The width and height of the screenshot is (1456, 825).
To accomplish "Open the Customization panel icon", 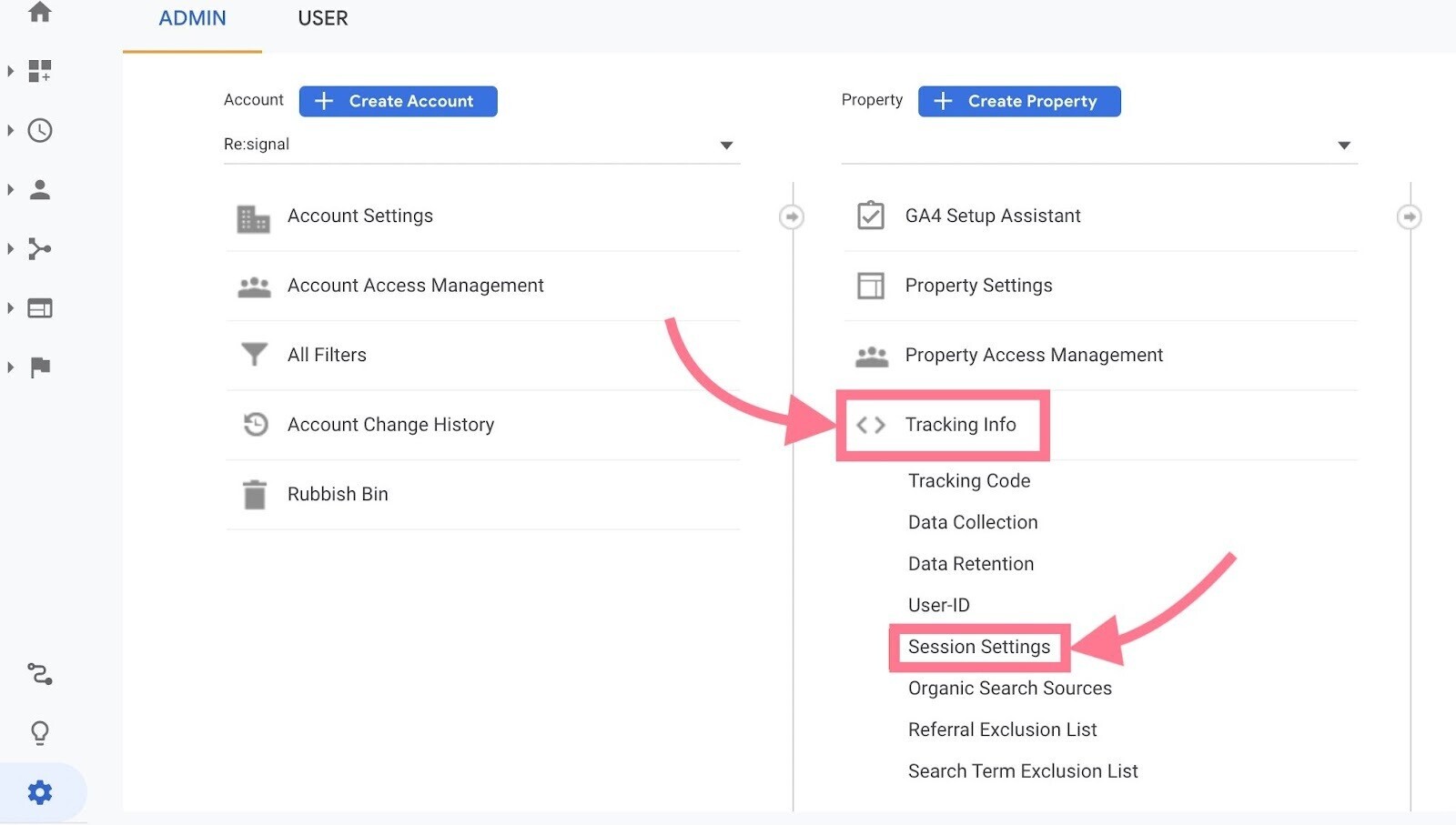I will click(39, 71).
